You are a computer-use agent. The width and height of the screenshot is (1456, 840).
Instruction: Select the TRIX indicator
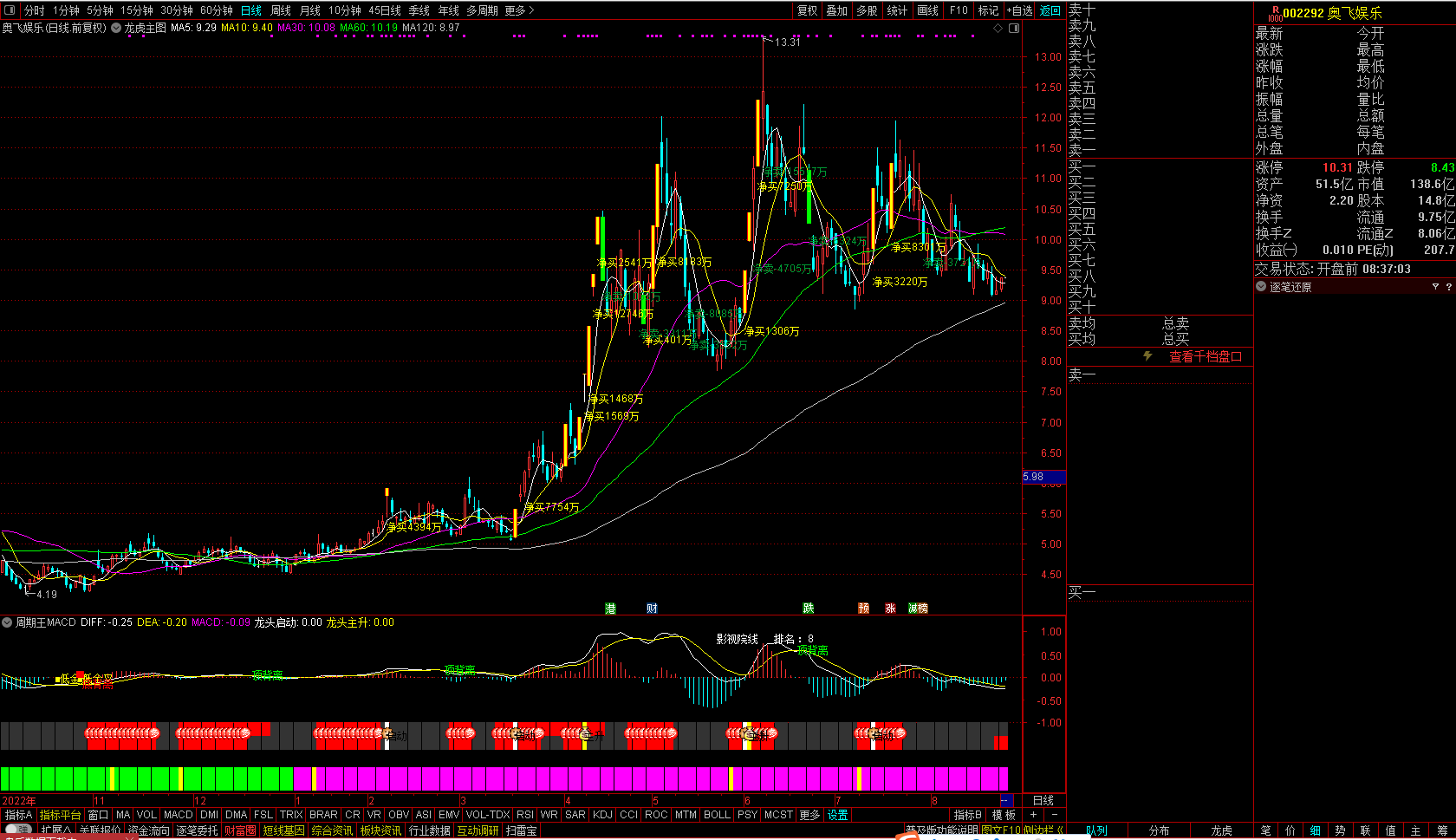291,815
